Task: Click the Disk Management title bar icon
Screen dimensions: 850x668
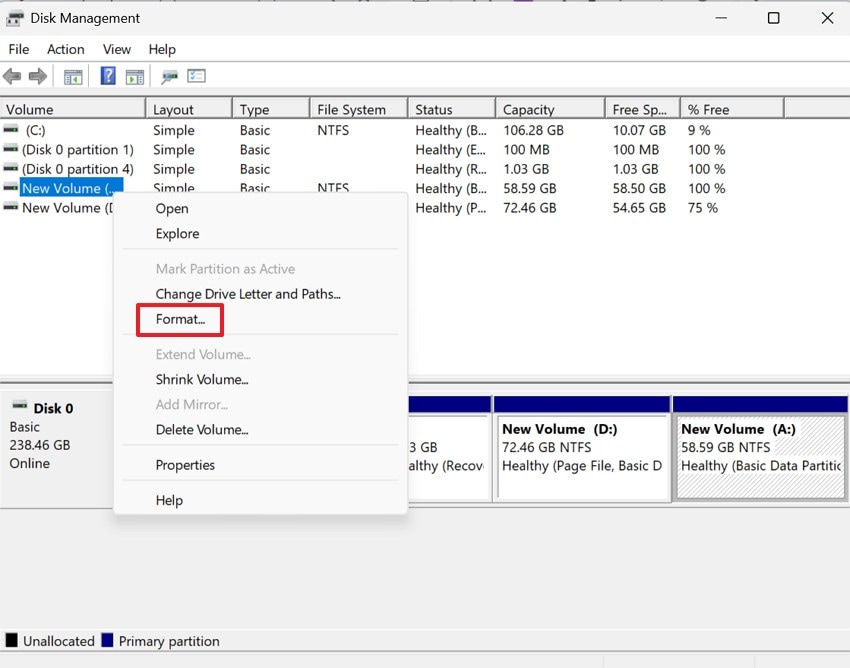Action: pos(14,17)
